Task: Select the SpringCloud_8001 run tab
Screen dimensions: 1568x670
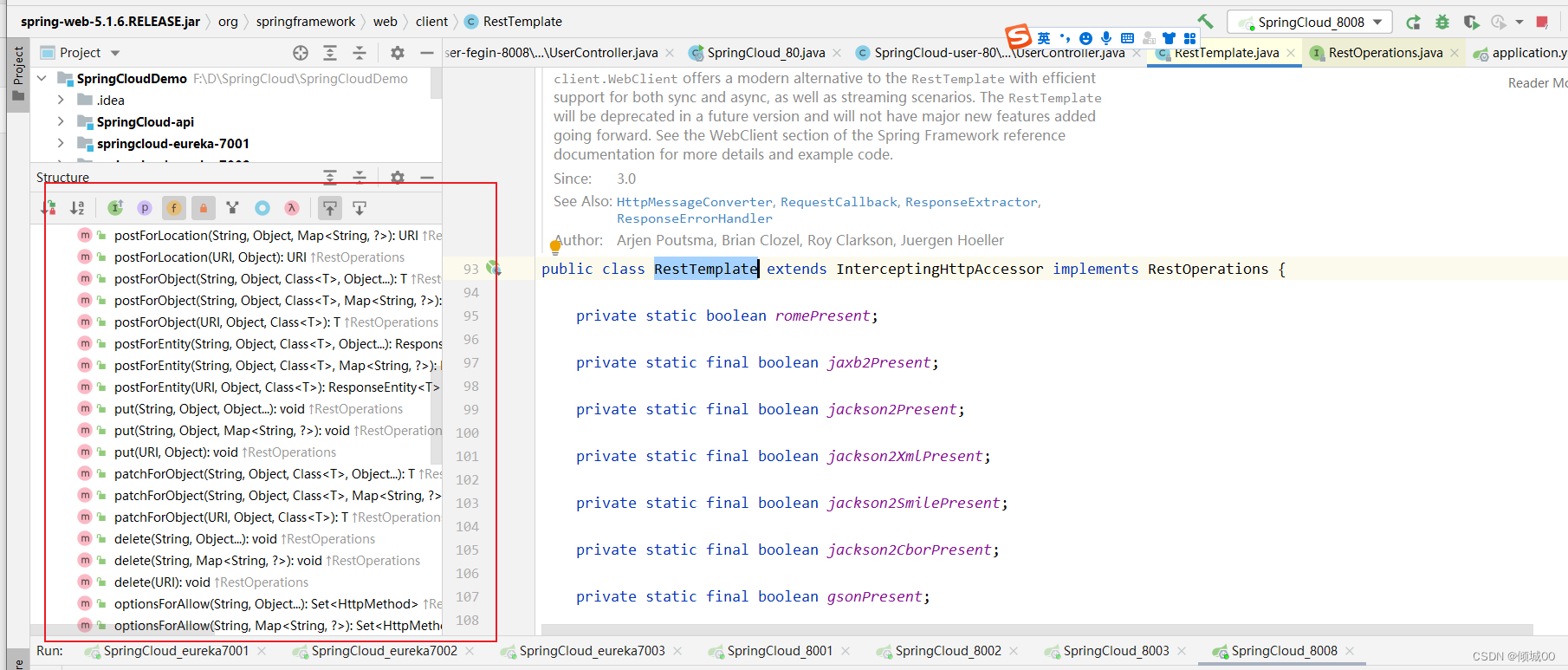Action: tap(780, 651)
